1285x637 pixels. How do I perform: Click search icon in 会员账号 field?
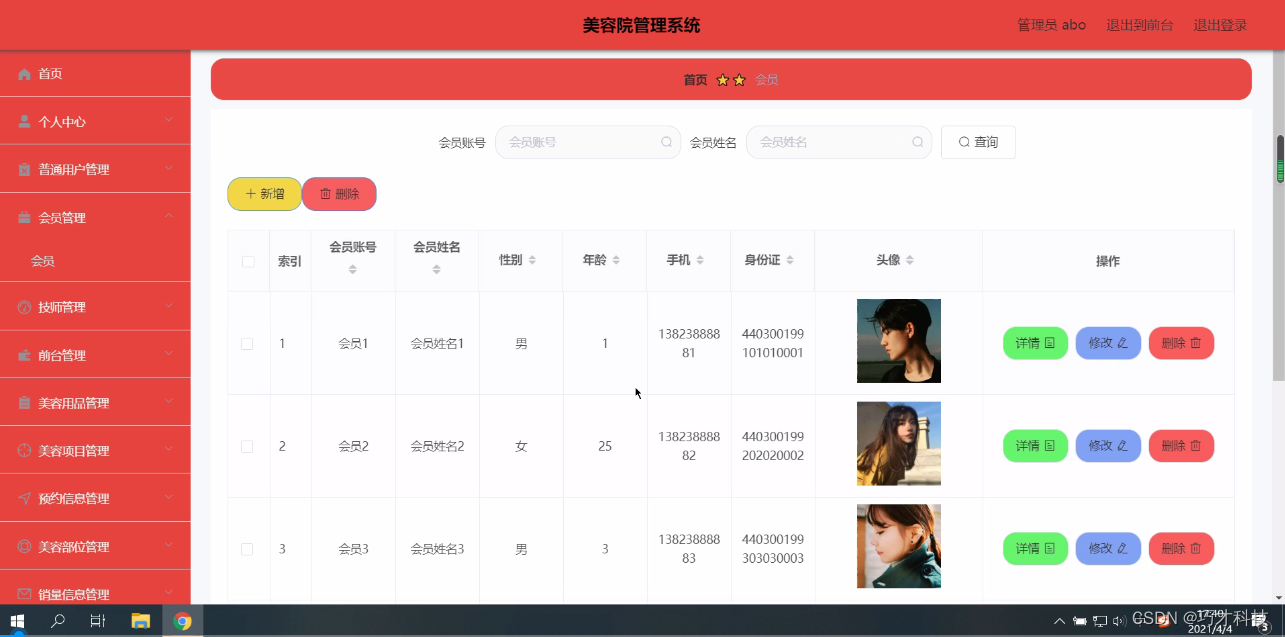[666, 142]
